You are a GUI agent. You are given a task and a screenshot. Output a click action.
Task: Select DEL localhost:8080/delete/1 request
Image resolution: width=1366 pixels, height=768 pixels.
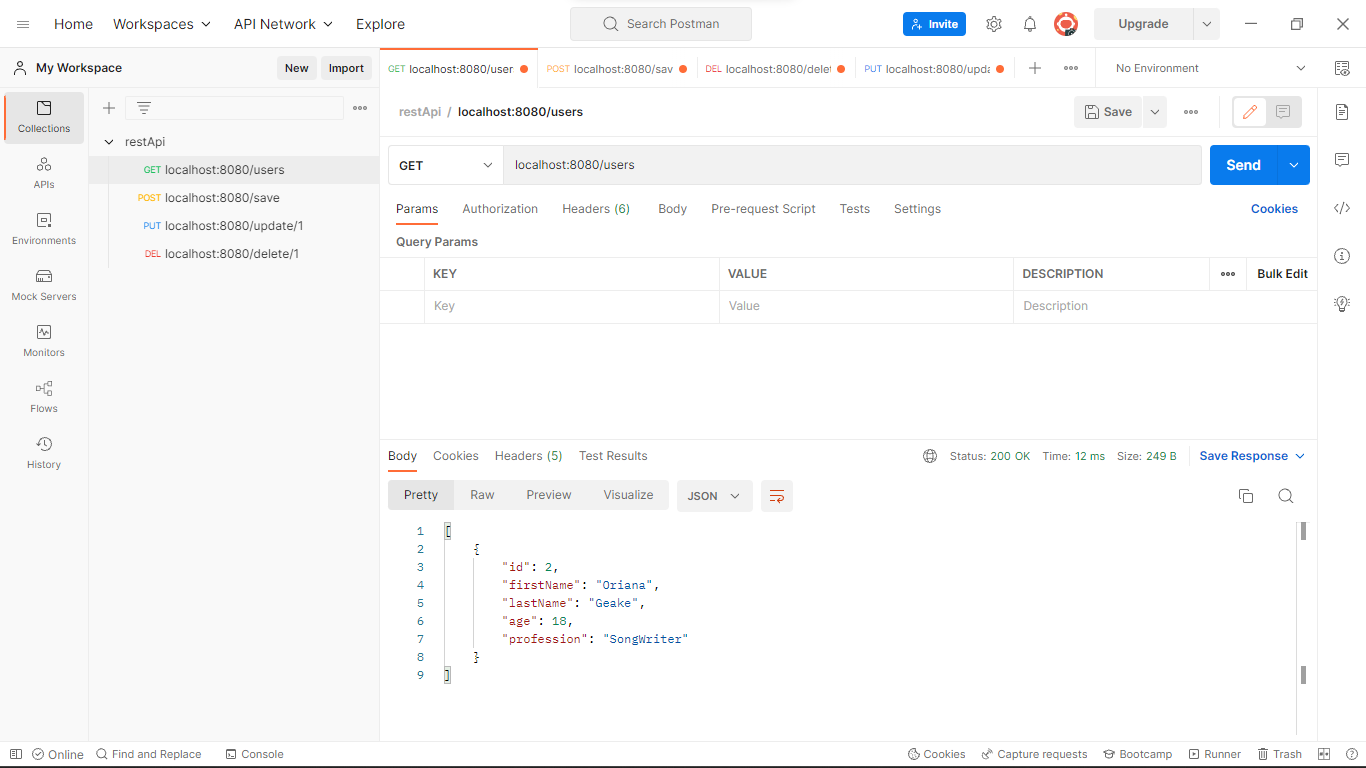tap(234, 254)
